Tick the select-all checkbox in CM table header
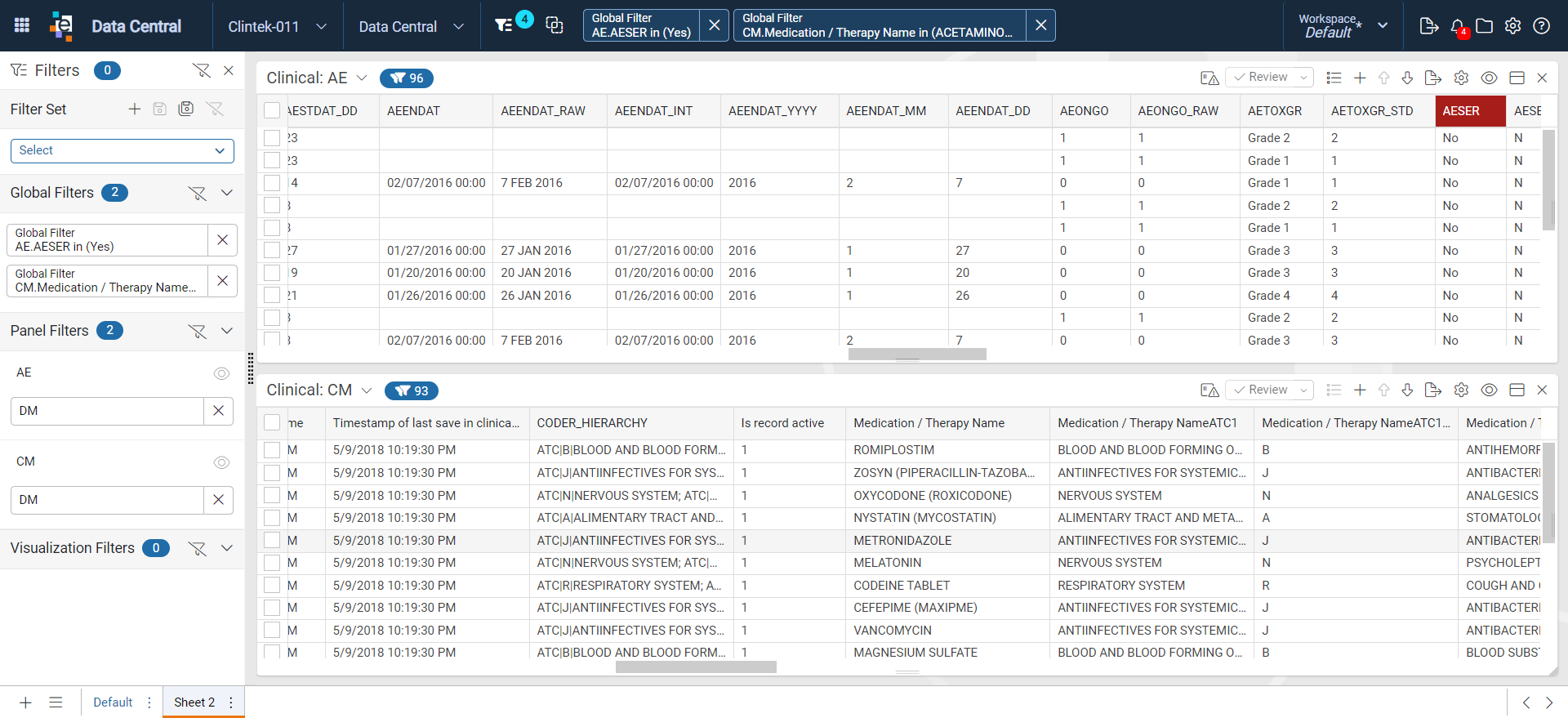The image size is (1568, 718). click(272, 422)
